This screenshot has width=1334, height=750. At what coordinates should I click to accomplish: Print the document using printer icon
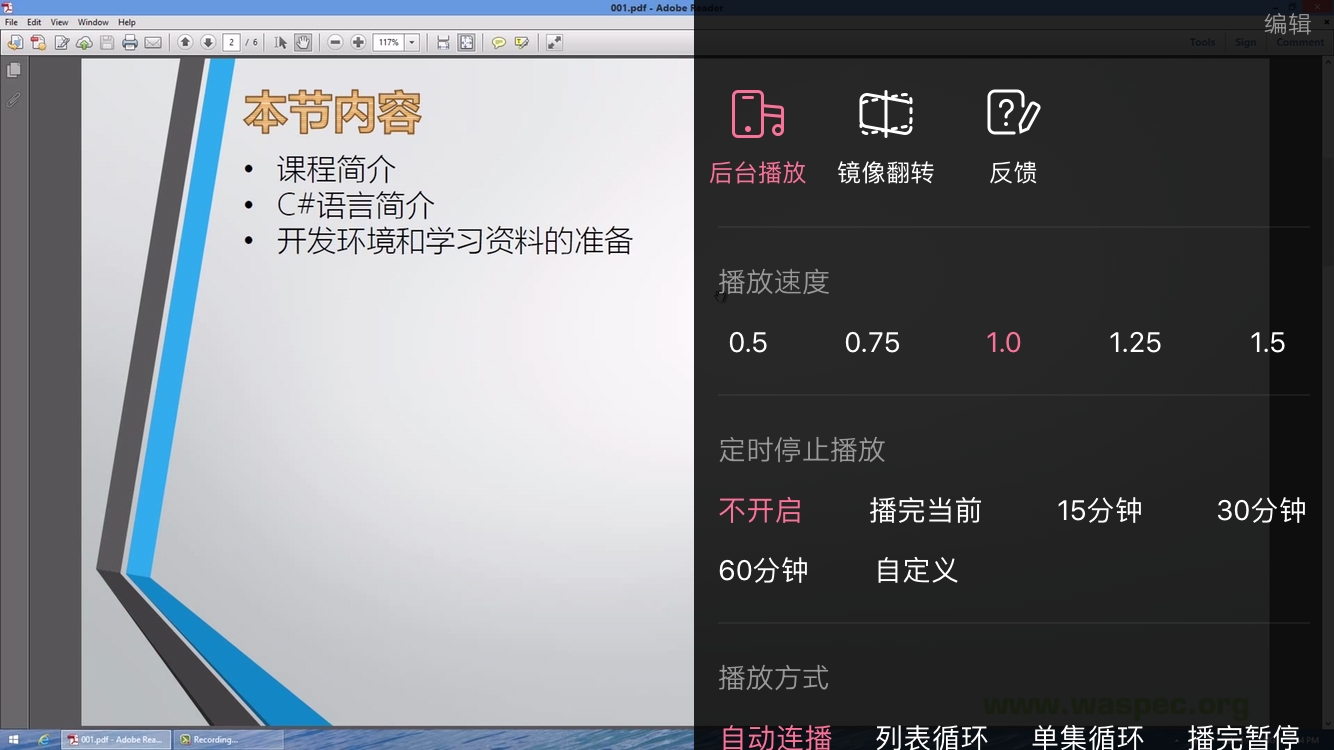(130, 42)
